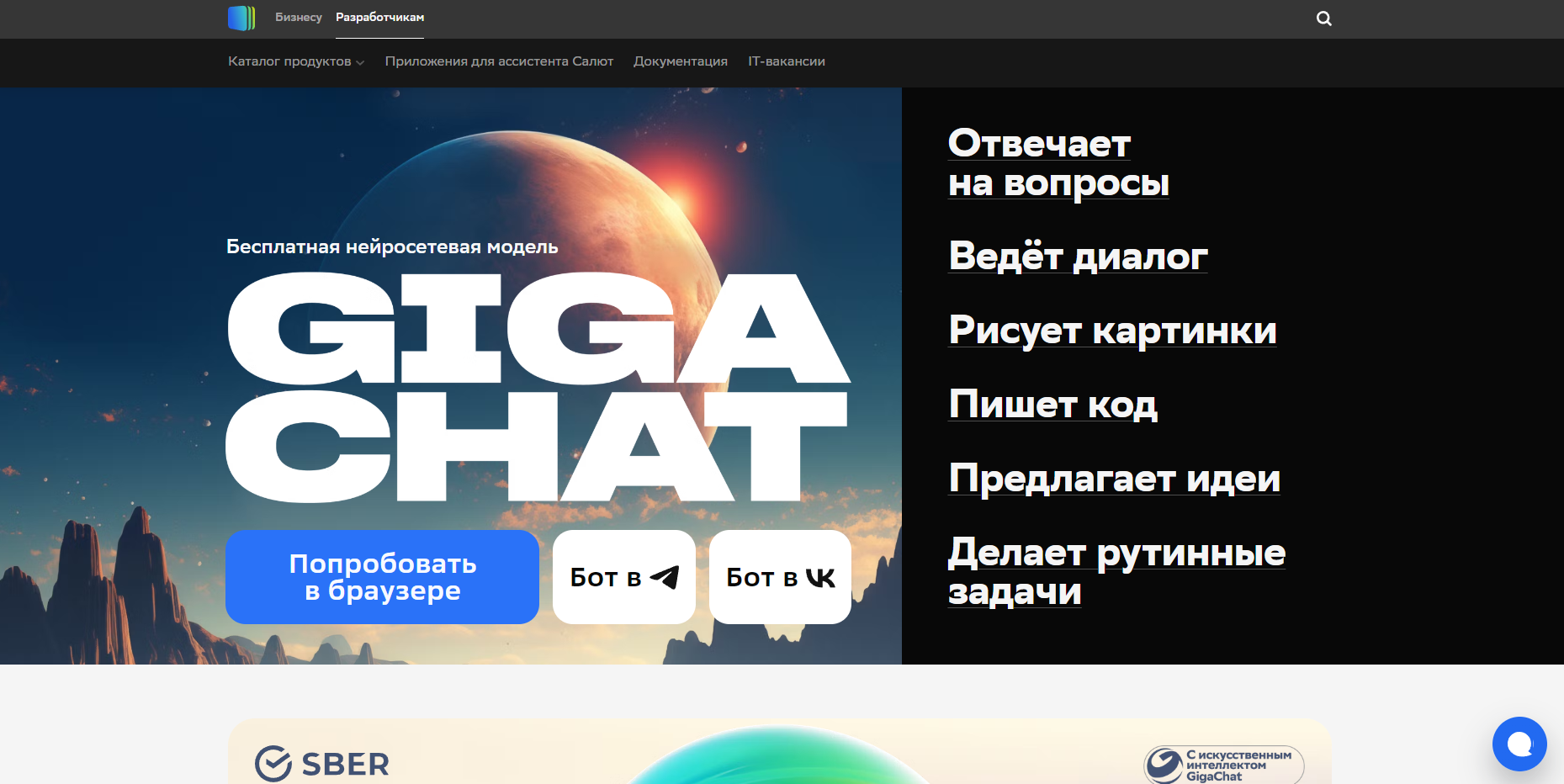1564x784 pixels.
Task: Open the IT-вакансии menu item
Action: (787, 61)
